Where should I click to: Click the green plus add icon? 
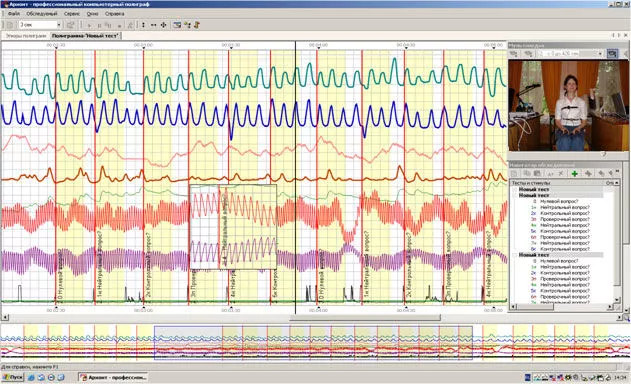(x=575, y=173)
